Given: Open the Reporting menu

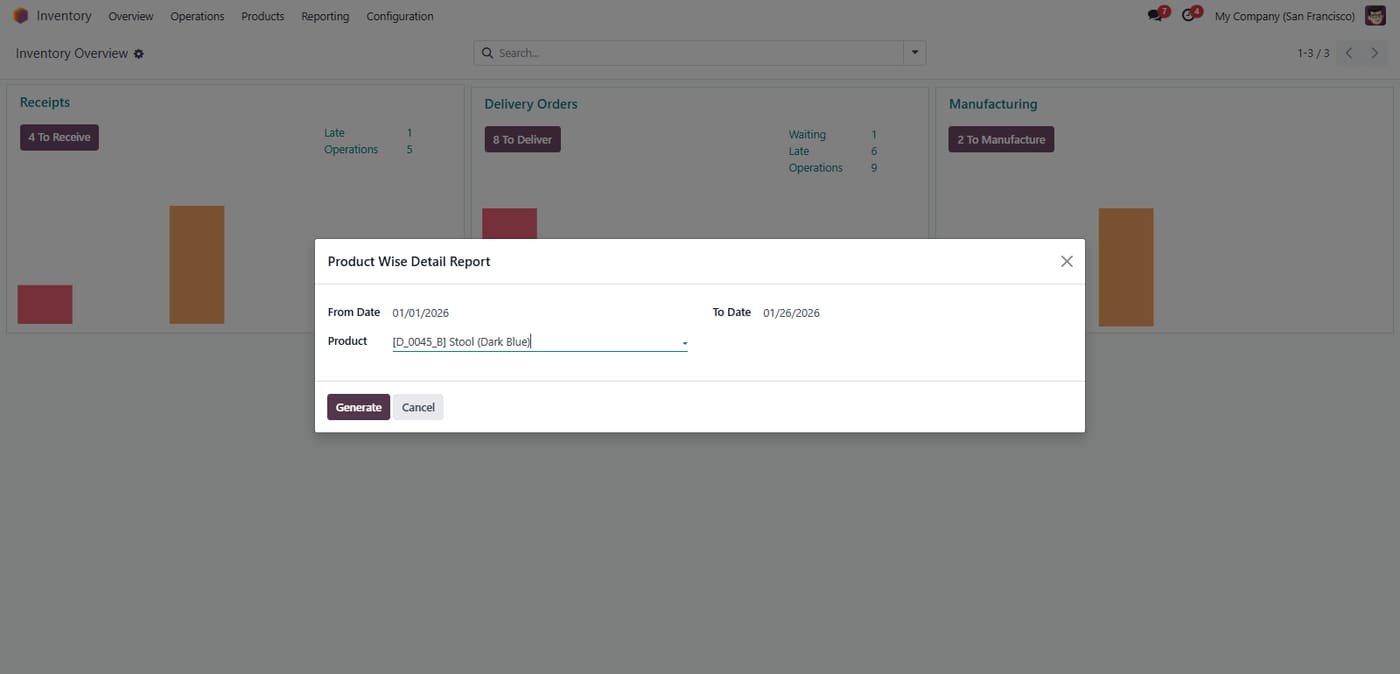Looking at the screenshot, I should [x=325, y=16].
